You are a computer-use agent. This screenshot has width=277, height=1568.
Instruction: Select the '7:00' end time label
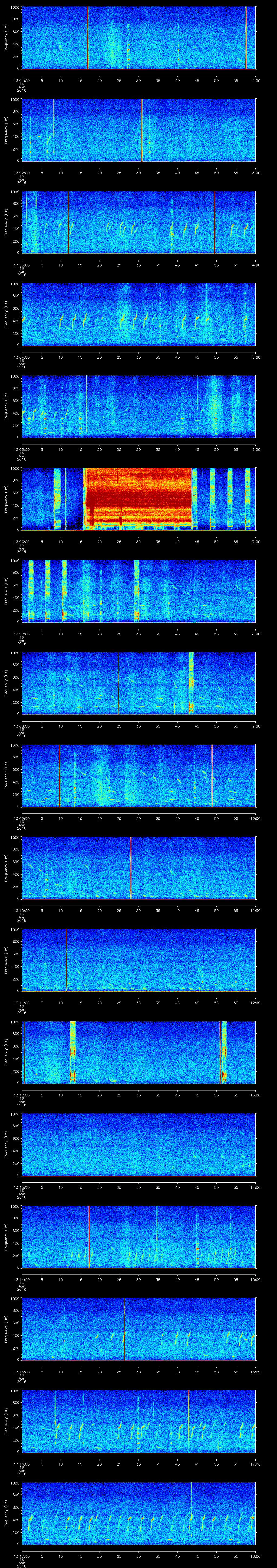click(256, 542)
